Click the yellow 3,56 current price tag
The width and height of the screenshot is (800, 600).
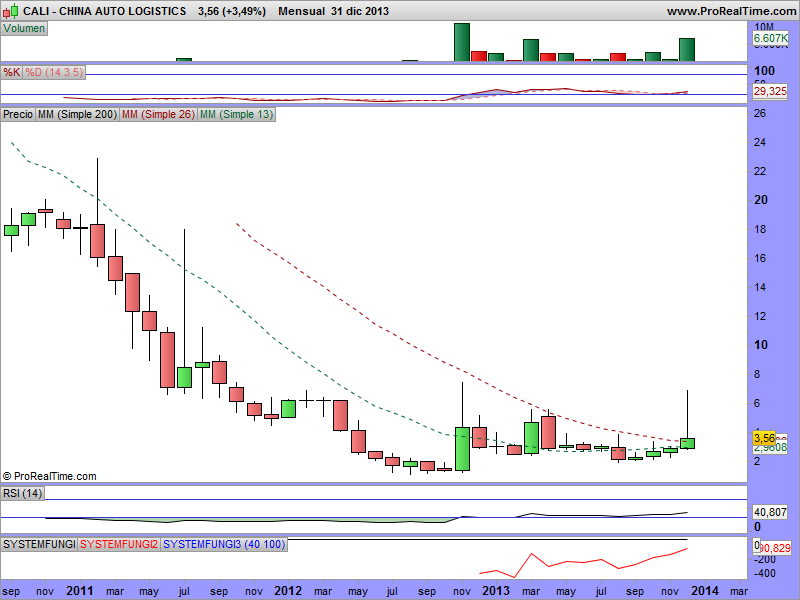click(x=764, y=438)
